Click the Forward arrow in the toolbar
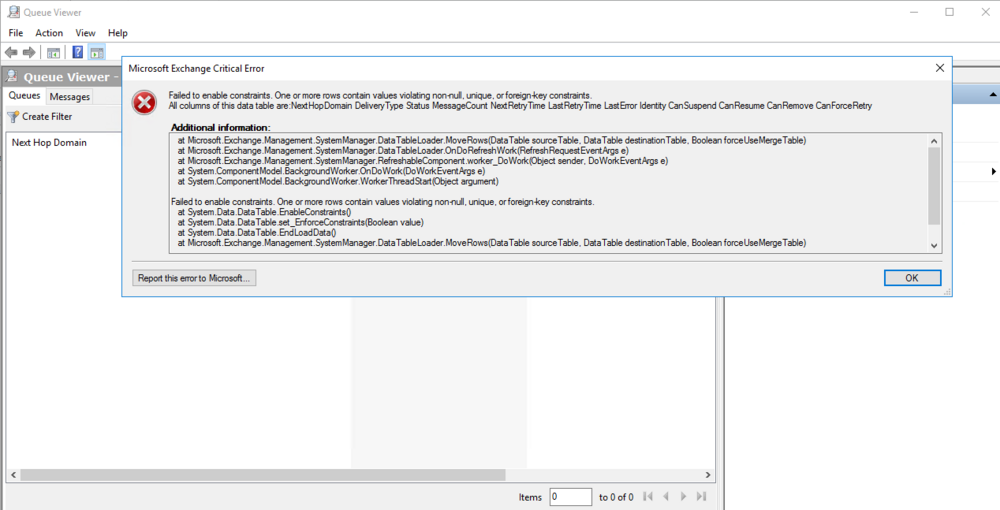The image size is (1000, 510). (x=29, y=52)
